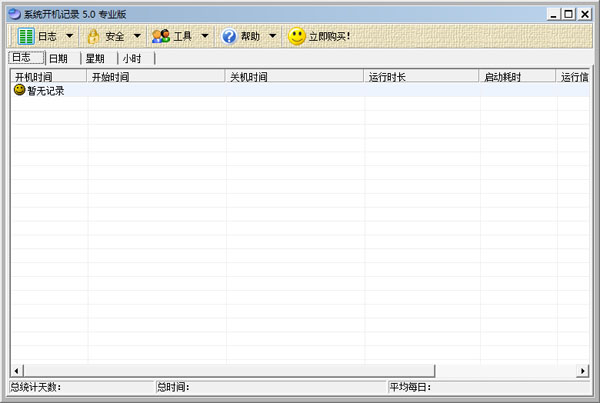Click horizontal scrollbar right arrow
600x403 pixels.
click(583, 372)
